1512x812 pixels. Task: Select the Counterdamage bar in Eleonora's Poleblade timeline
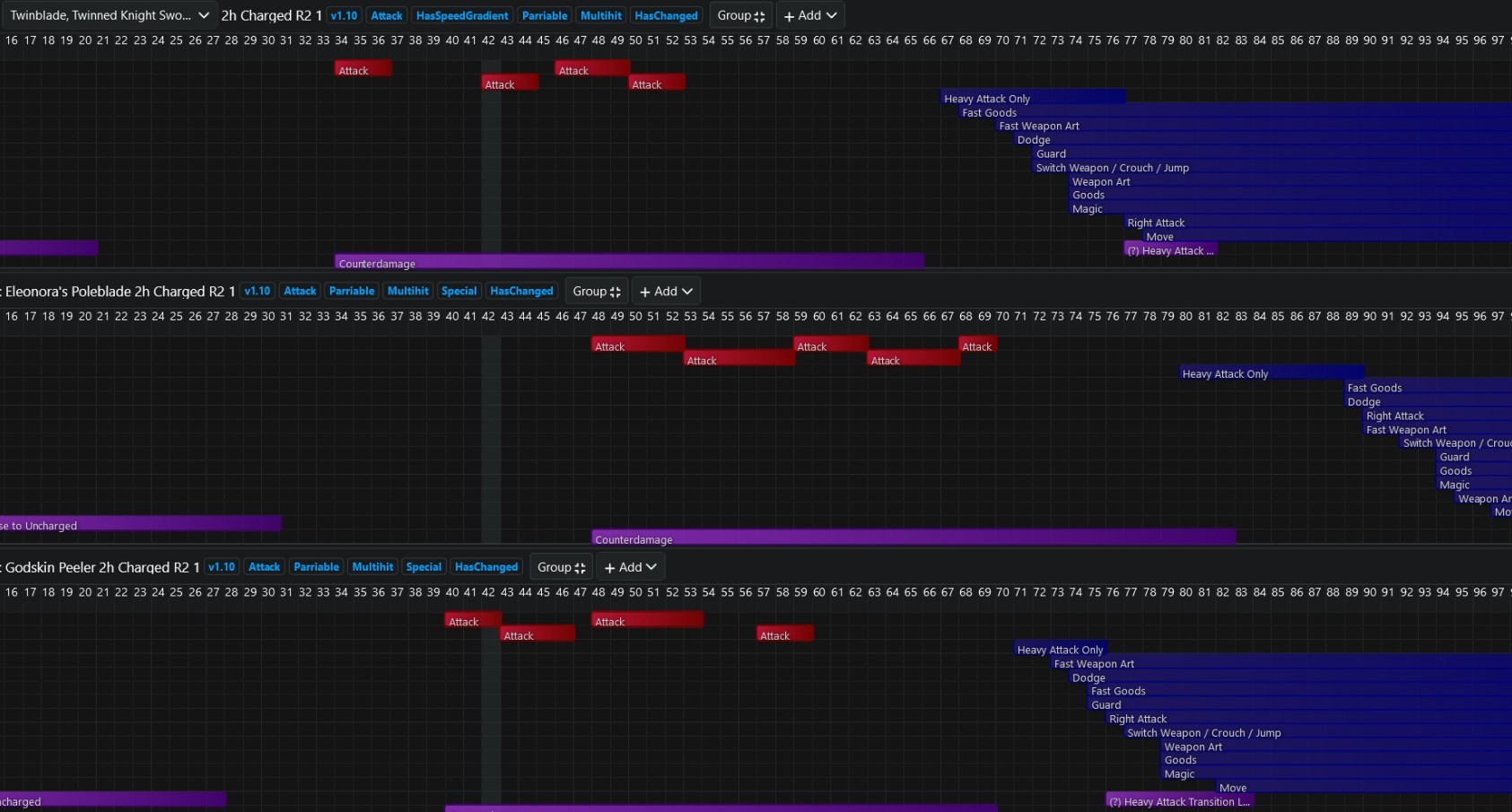[x=913, y=539]
